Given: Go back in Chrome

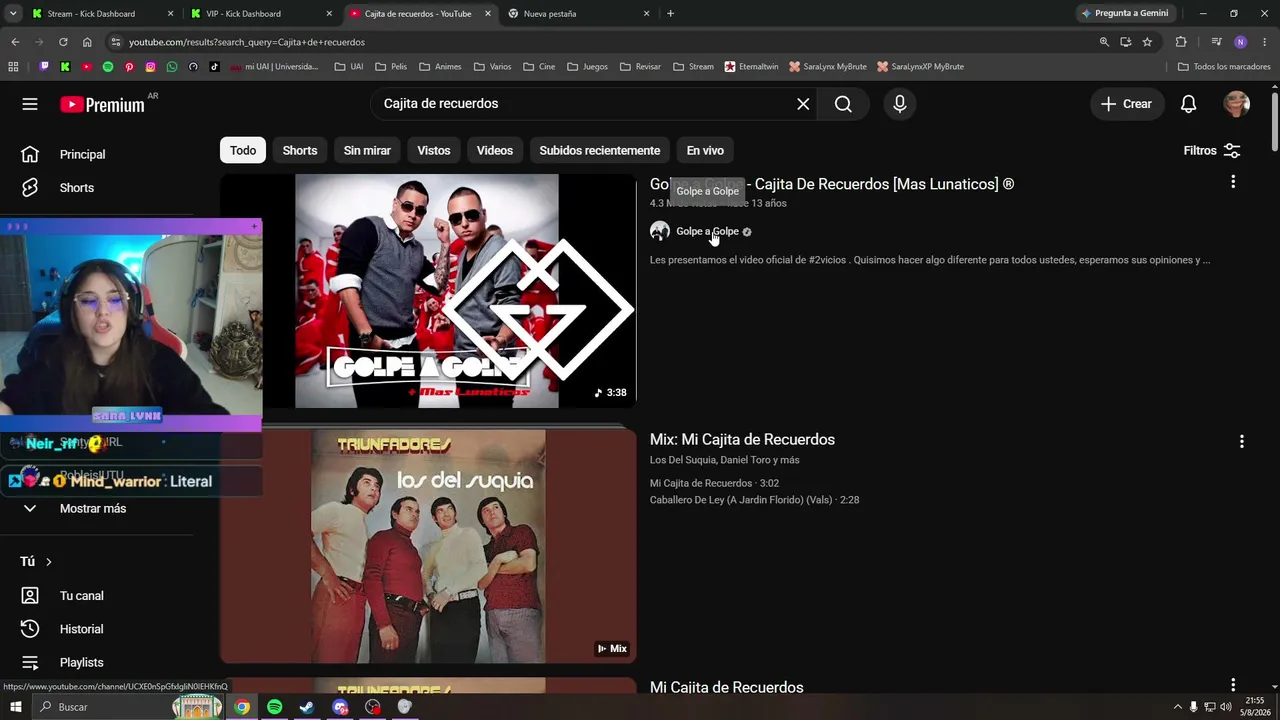Looking at the screenshot, I should pyautogui.click(x=15, y=42).
